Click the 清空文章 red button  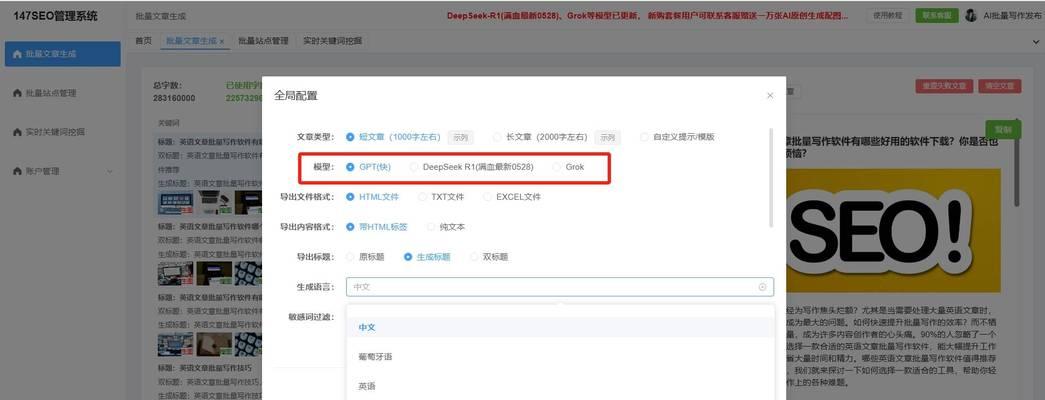[1000, 86]
